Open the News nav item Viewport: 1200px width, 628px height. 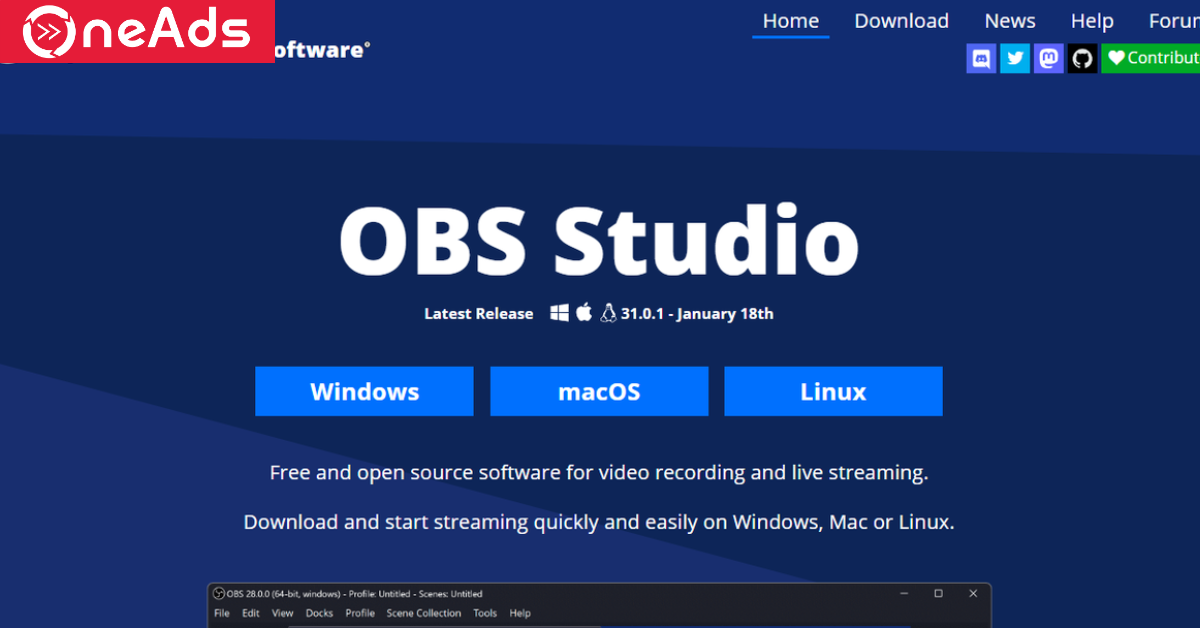[1010, 21]
